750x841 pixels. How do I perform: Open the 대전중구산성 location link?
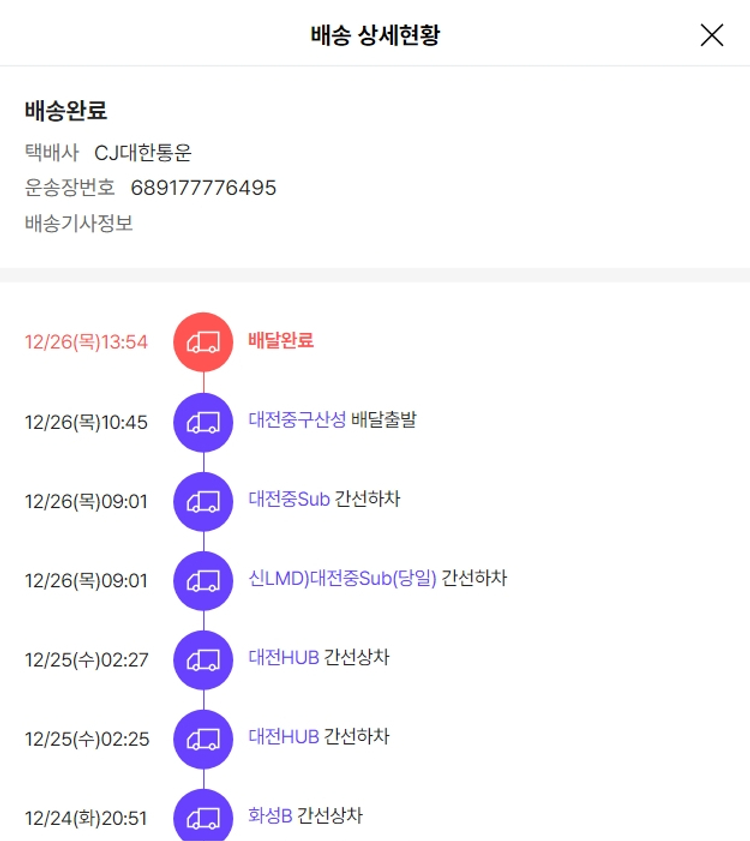297,420
